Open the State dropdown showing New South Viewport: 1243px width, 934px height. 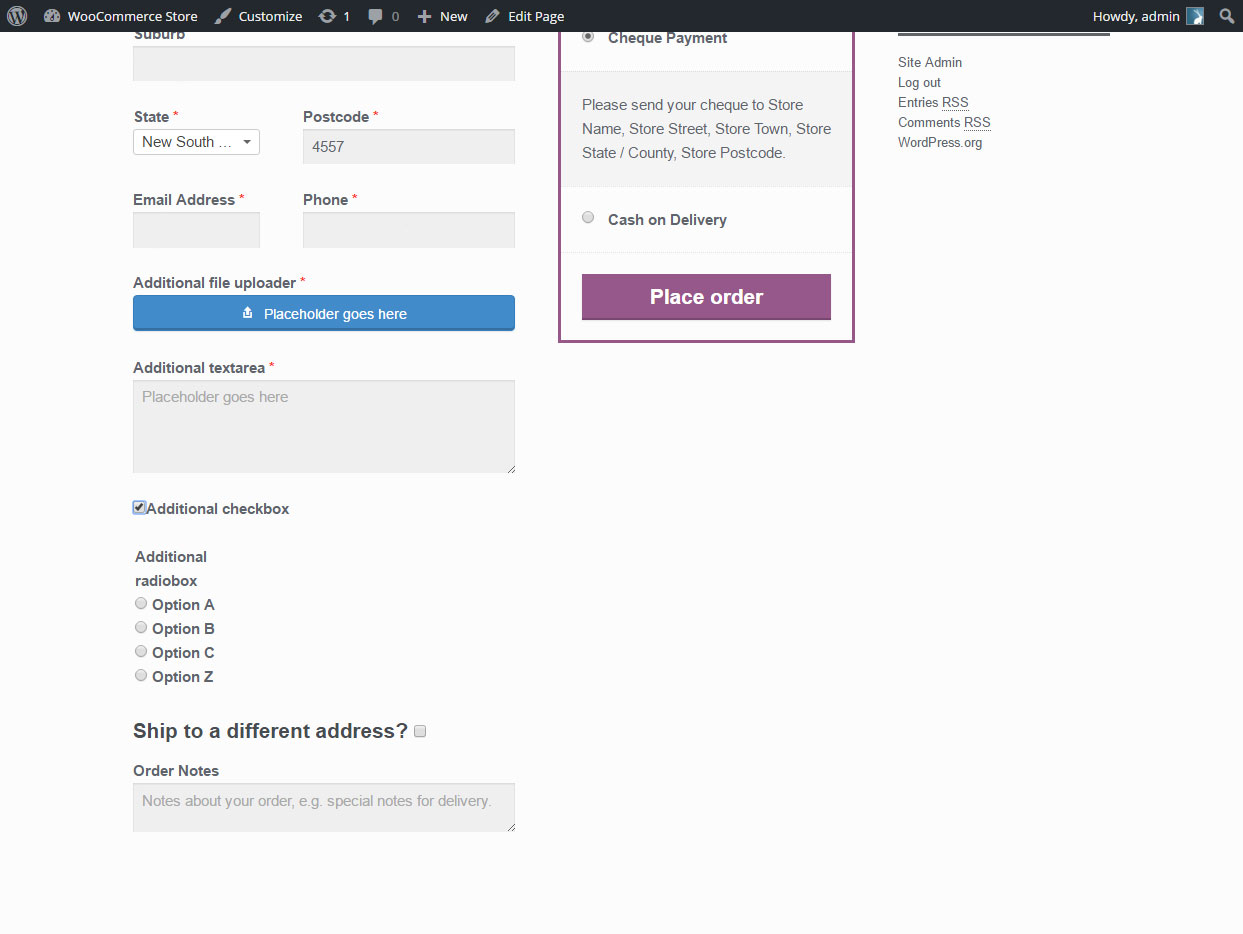[x=196, y=142]
